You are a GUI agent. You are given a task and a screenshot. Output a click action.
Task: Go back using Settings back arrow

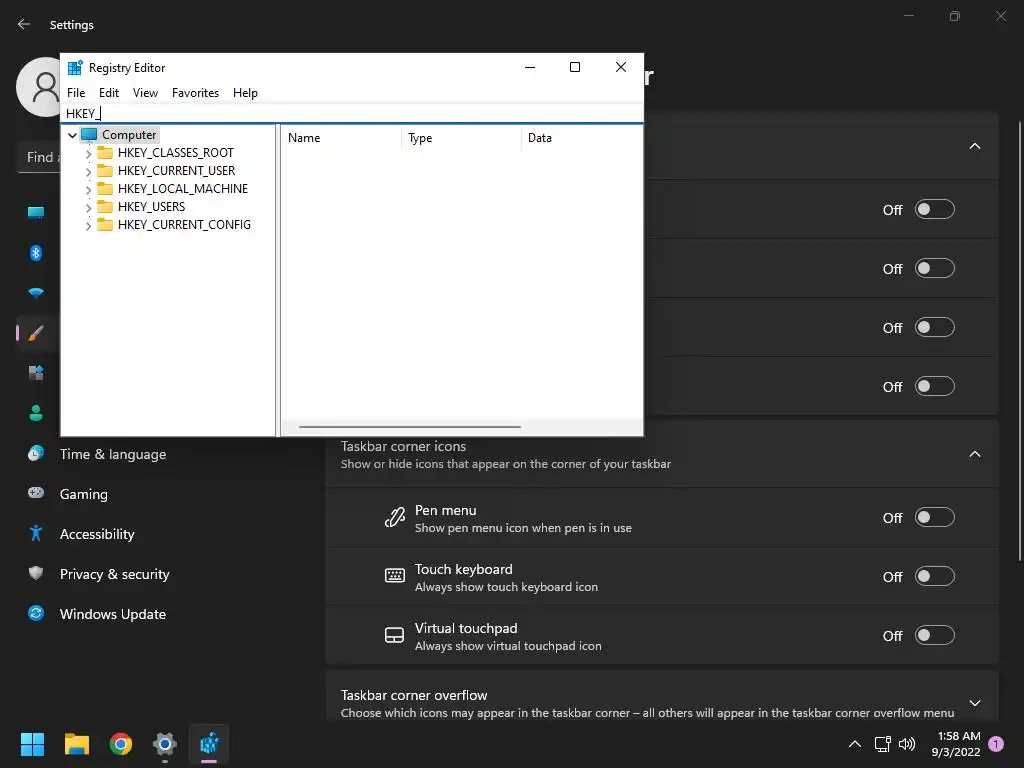tap(24, 24)
